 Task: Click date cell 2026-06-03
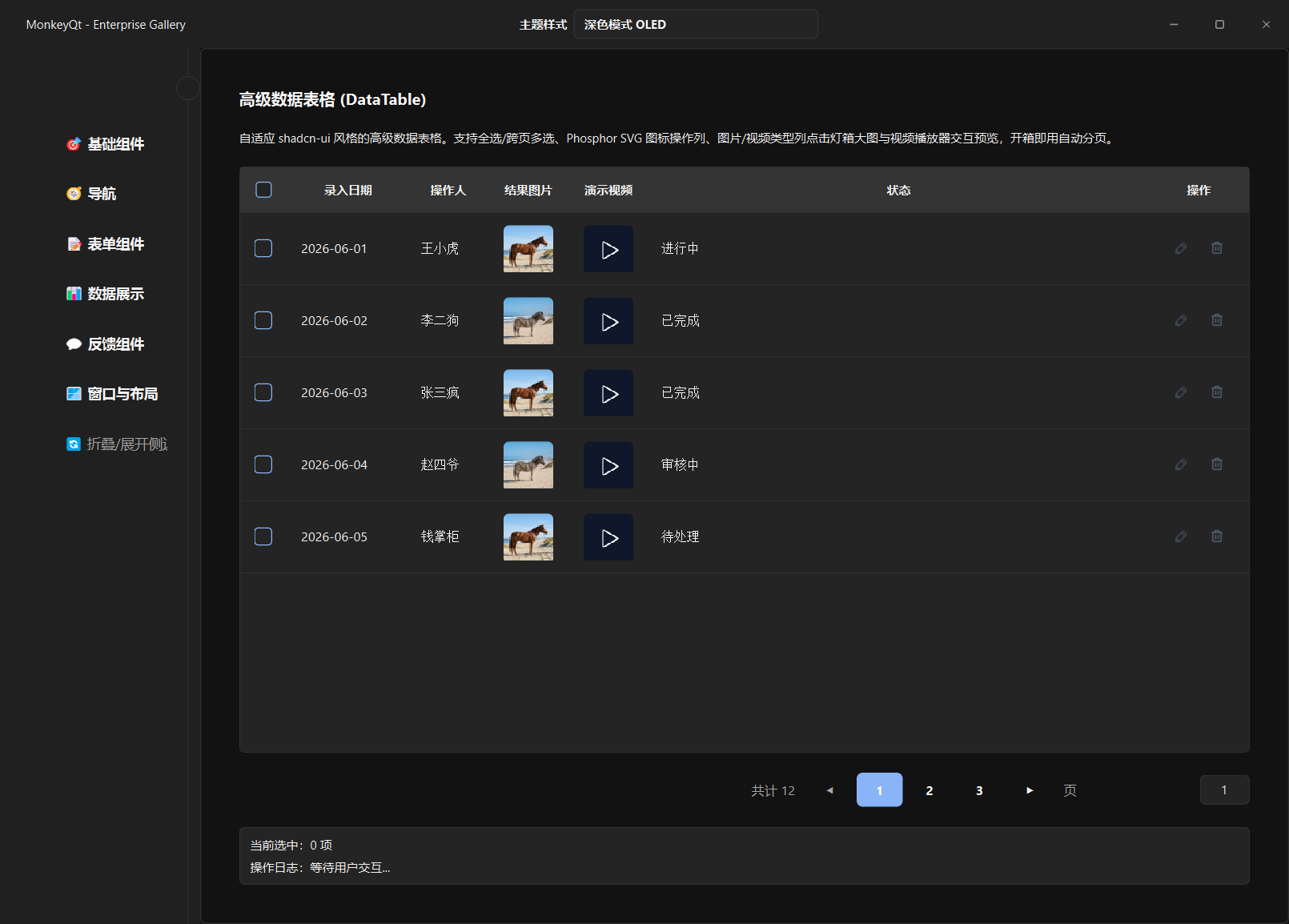[x=334, y=393]
